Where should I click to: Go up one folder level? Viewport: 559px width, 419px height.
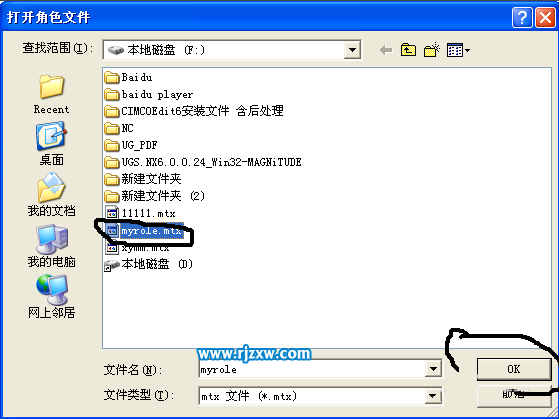click(x=408, y=50)
